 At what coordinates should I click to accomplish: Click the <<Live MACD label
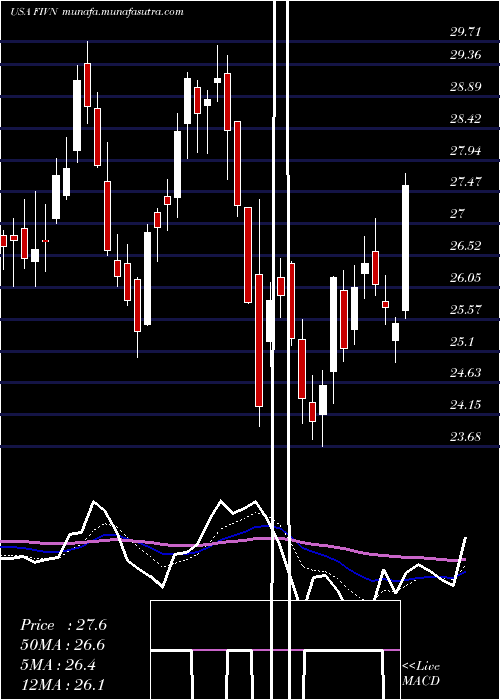pos(421,673)
